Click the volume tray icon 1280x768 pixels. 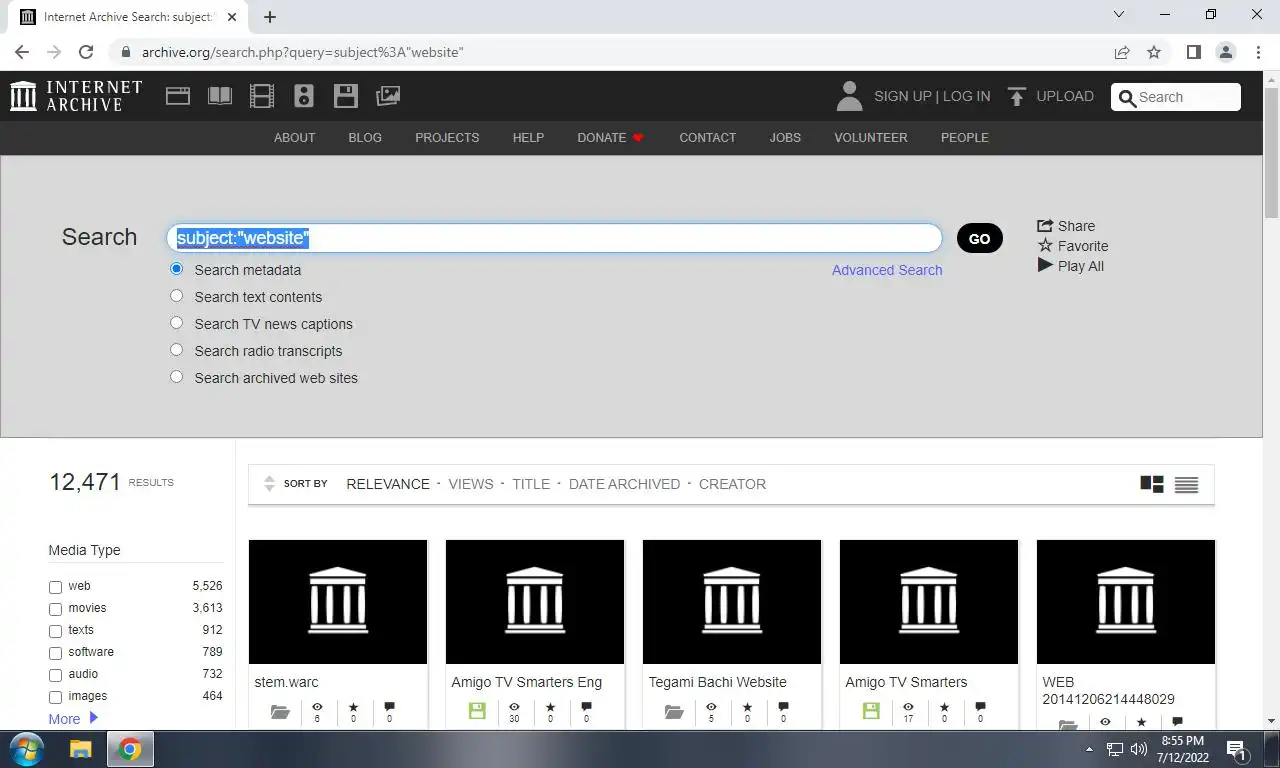(x=1138, y=749)
